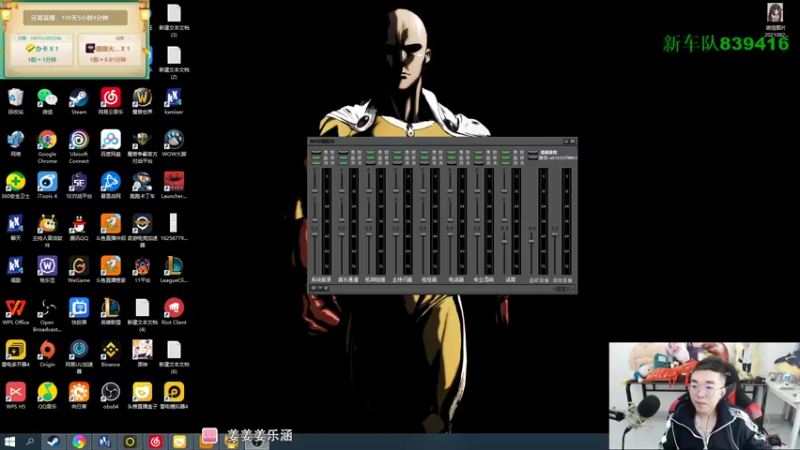The width and height of the screenshot is (800, 450).
Task: Minimize the MX8 mixer window
Action: [x=566, y=141]
